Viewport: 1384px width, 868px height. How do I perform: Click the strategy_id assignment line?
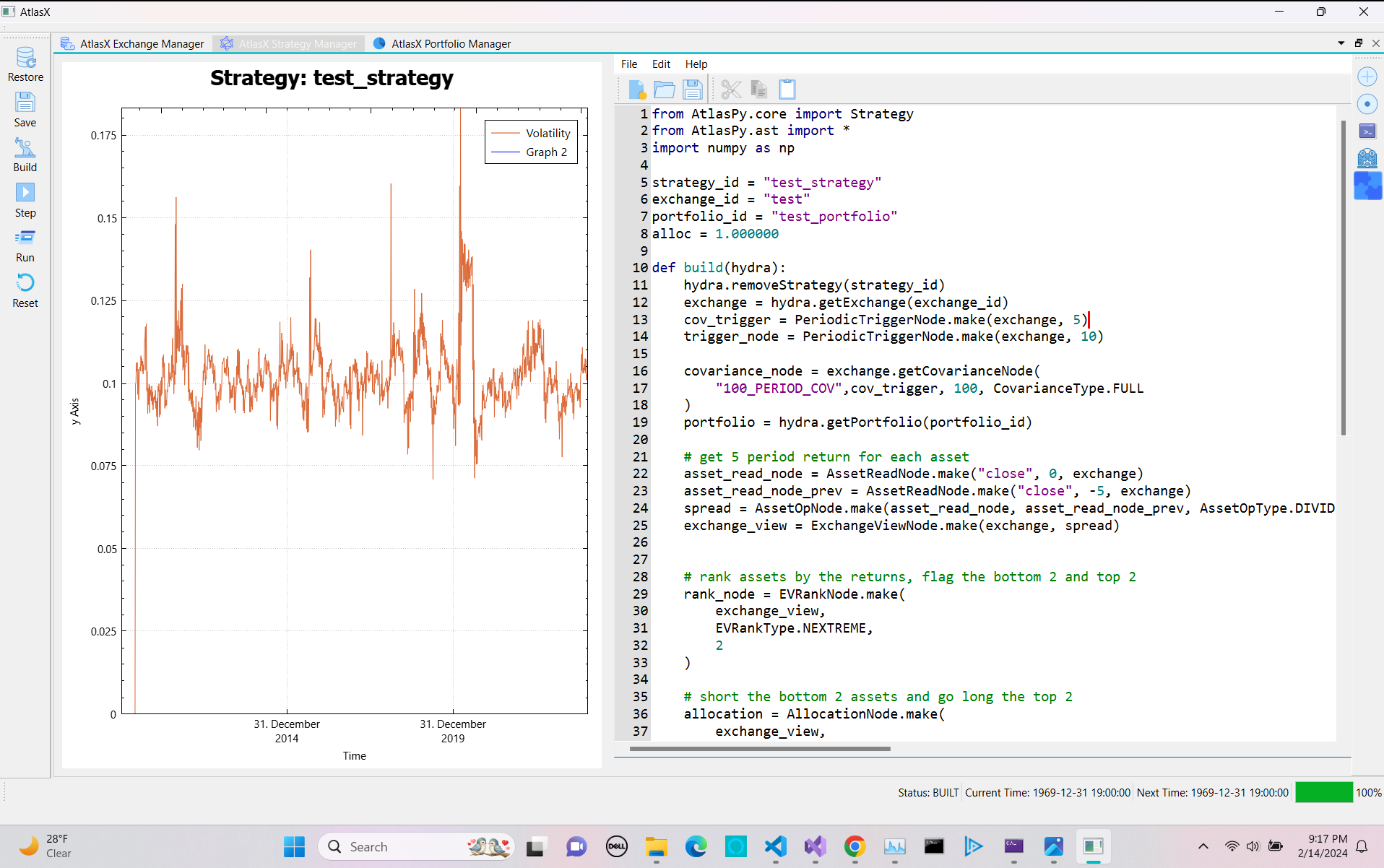point(766,182)
